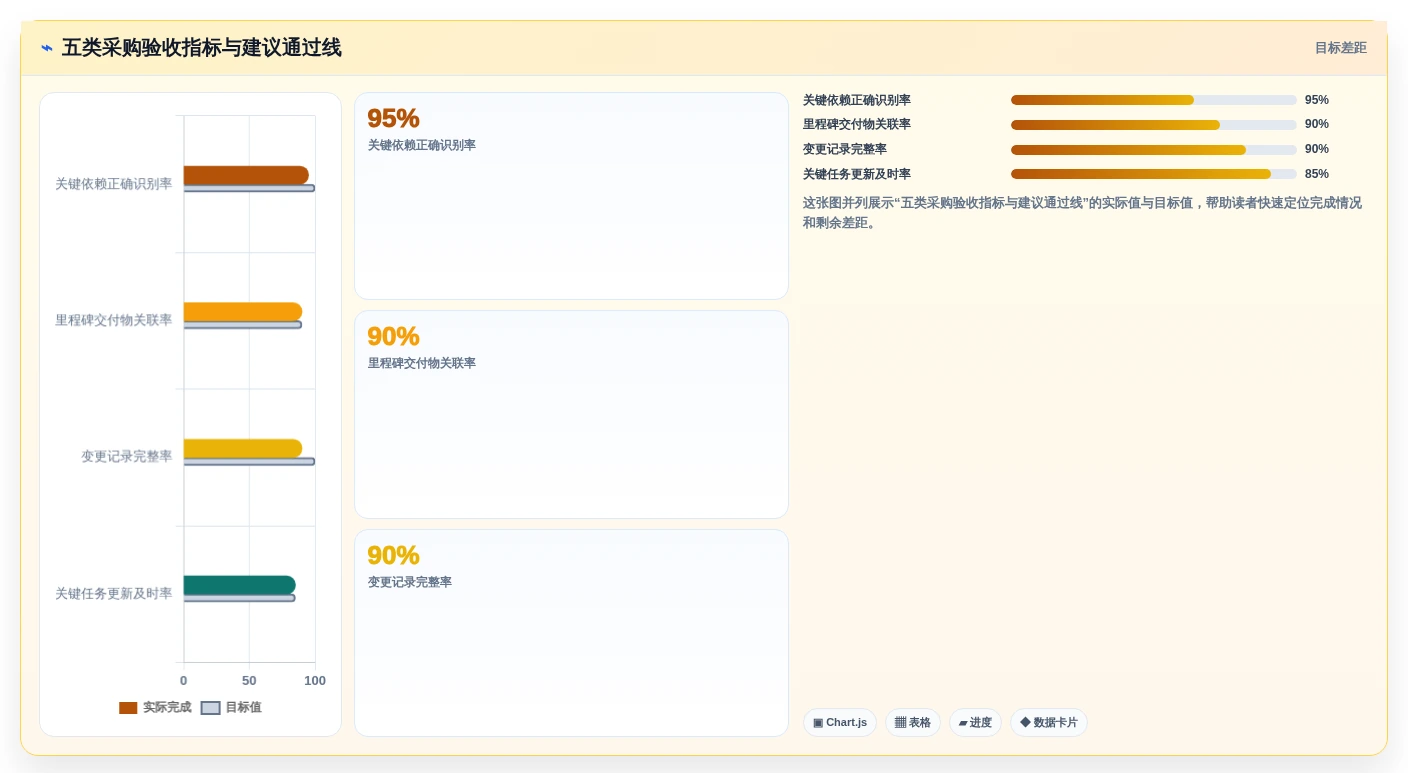Image resolution: width=1408 pixels, height=773 pixels.
Task: Click the 90% value in 里程碑交付物关联率 progress row
Action: (1317, 124)
